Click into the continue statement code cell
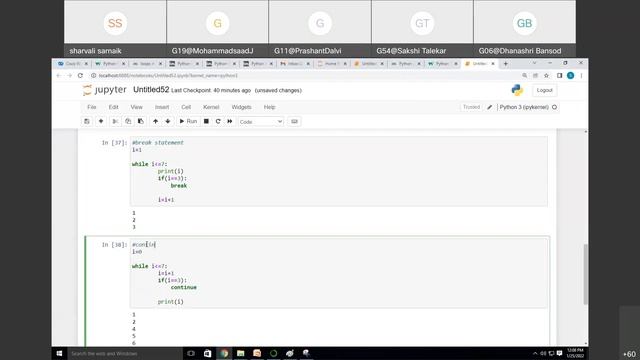The width and height of the screenshot is (640, 360). pyautogui.click(x=339, y=273)
